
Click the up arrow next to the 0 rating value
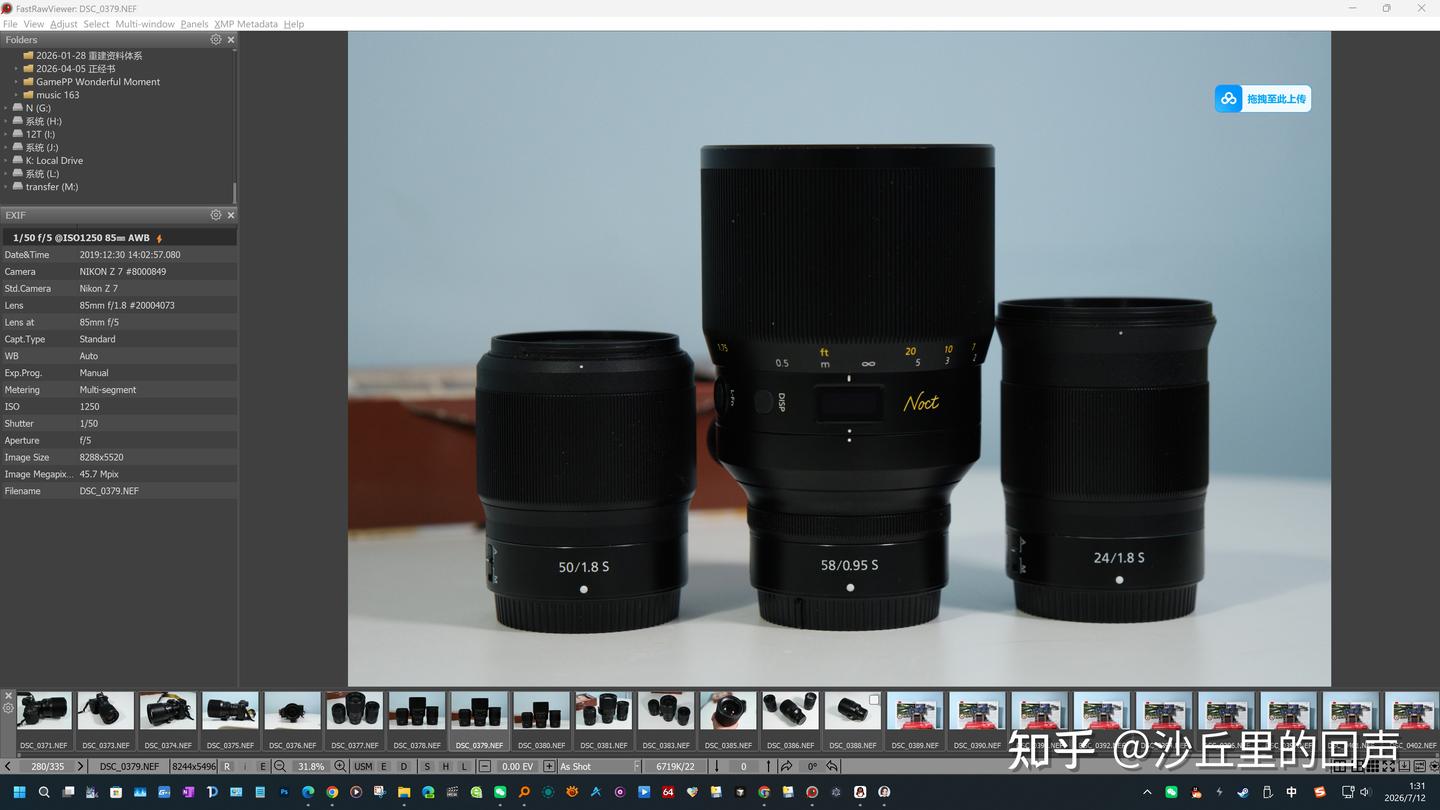pyautogui.click(x=768, y=766)
